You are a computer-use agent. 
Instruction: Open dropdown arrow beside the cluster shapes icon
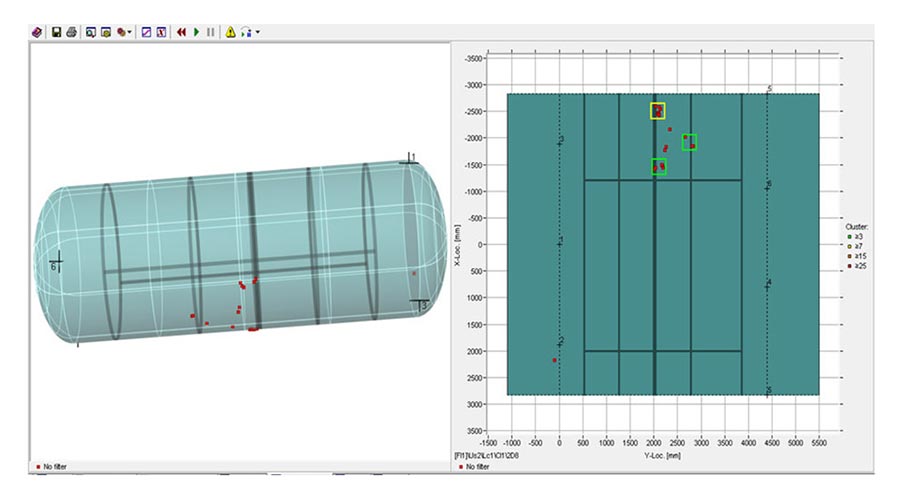130,32
